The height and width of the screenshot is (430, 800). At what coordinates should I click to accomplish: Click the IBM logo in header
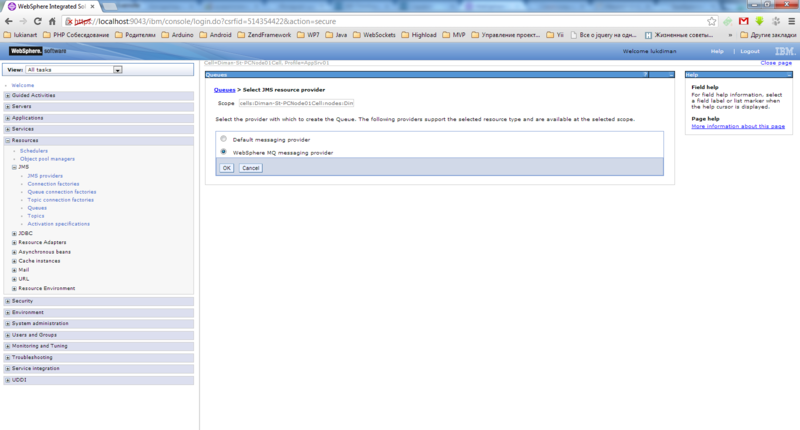pyautogui.click(x=785, y=51)
